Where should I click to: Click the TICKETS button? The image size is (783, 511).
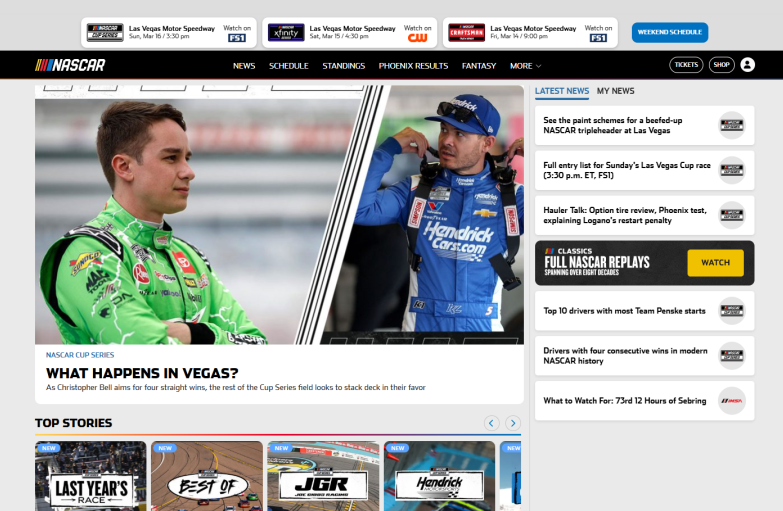pos(686,65)
